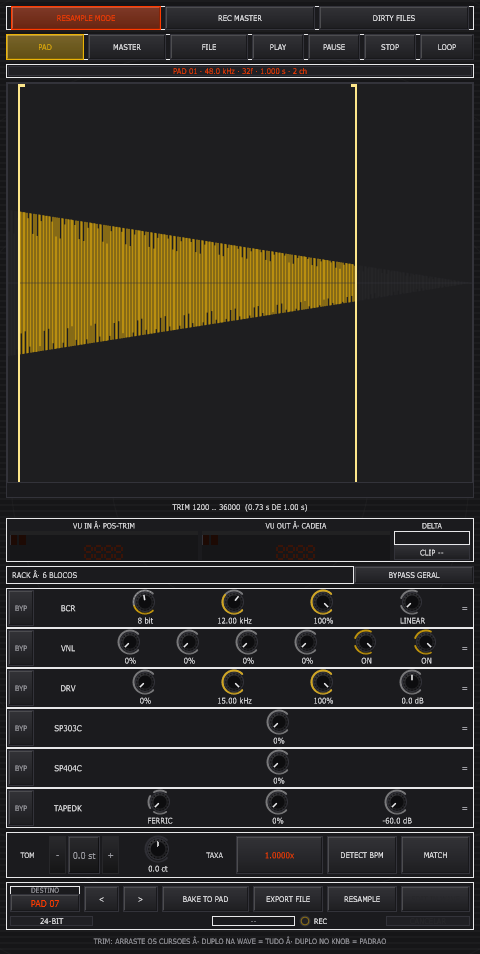
Task: Click PAD 07 destination field
Action: (x=45, y=904)
